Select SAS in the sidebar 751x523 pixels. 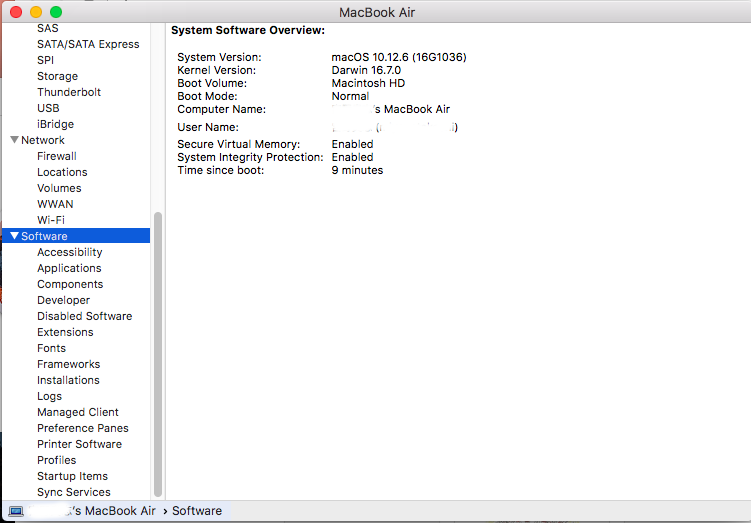coord(47,28)
